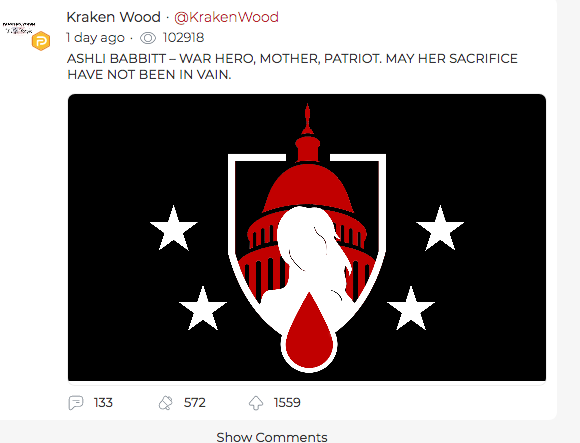The width and height of the screenshot is (580, 443).
Task: Echo this post using megaphone icon
Action: [165, 403]
